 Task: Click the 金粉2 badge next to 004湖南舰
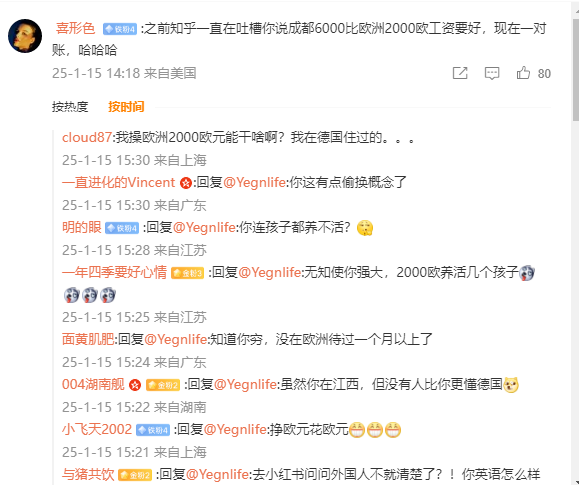coord(163,385)
